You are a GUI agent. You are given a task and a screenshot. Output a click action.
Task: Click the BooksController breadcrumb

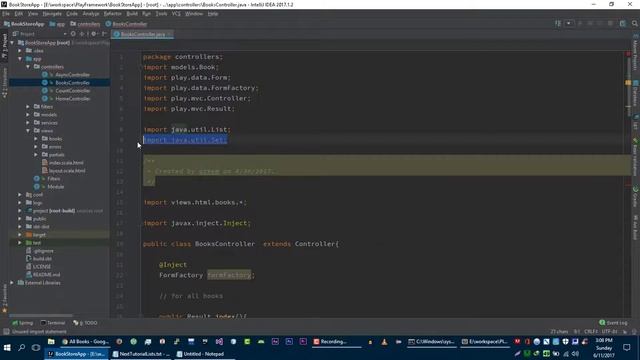pyautogui.click(x=126, y=24)
